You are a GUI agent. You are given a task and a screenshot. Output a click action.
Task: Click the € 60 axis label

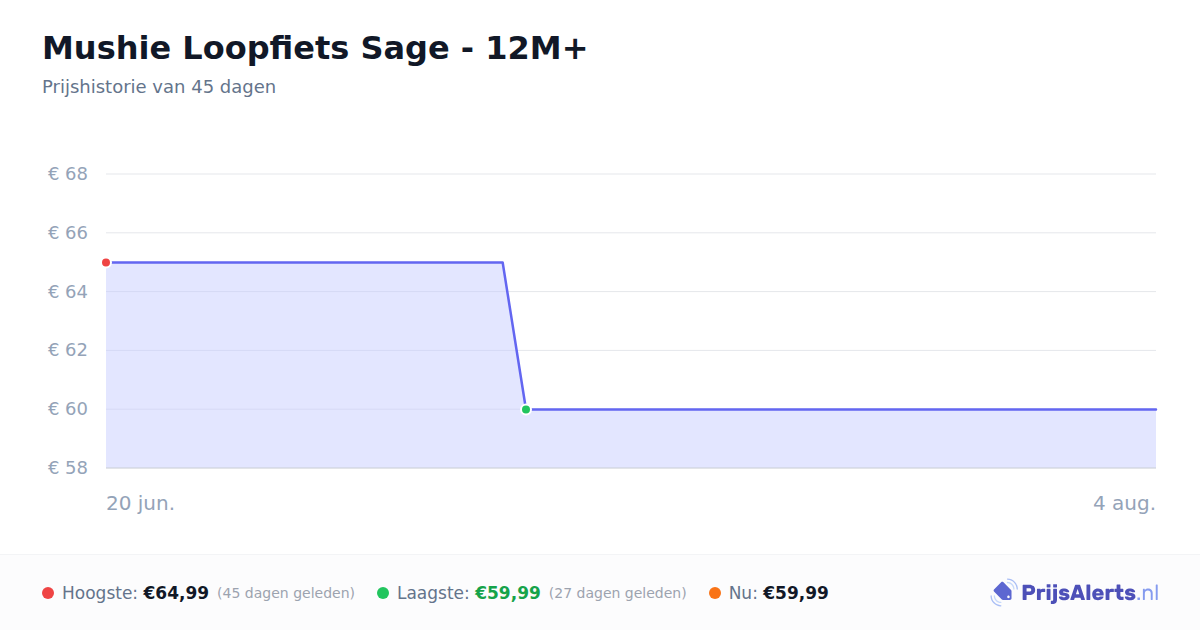(x=68, y=409)
